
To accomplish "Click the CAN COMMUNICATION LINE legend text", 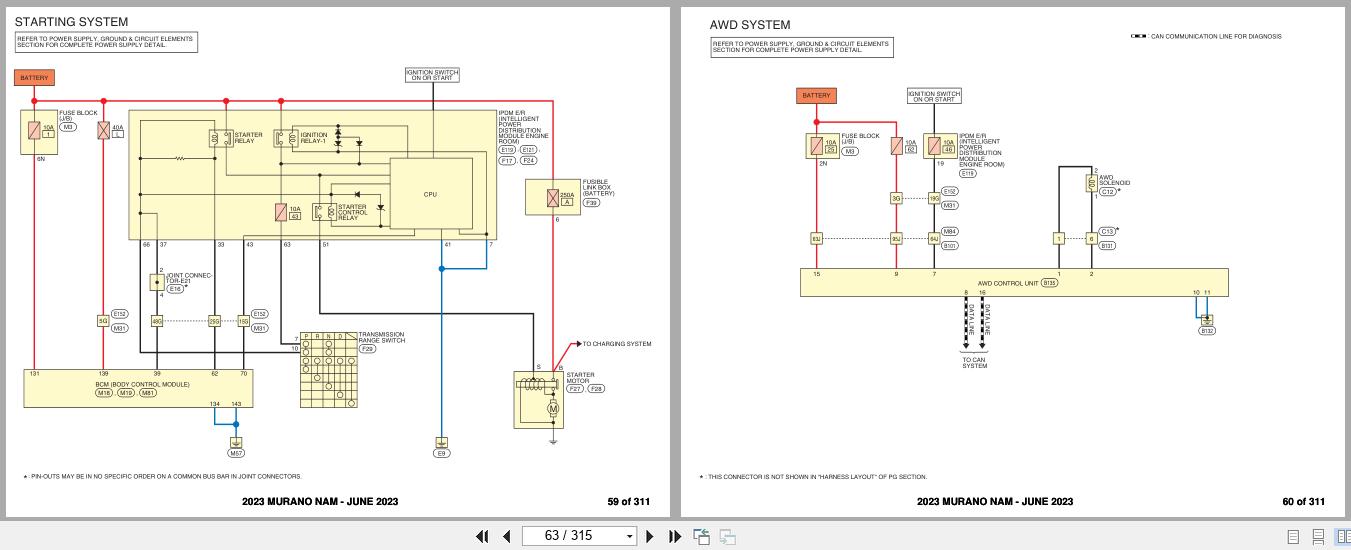I will coord(1217,37).
